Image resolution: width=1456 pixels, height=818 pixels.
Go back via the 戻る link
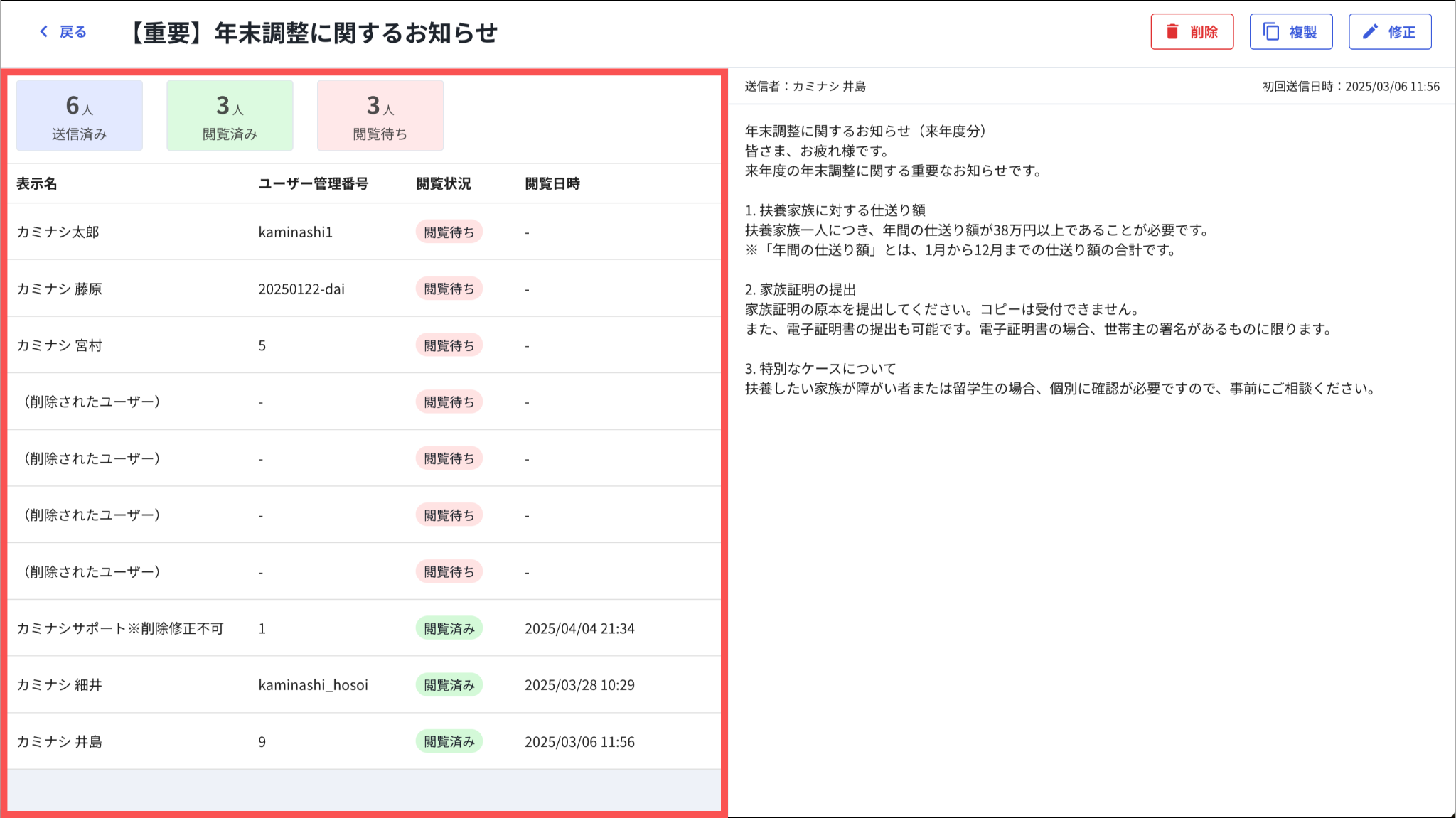tap(73, 32)
